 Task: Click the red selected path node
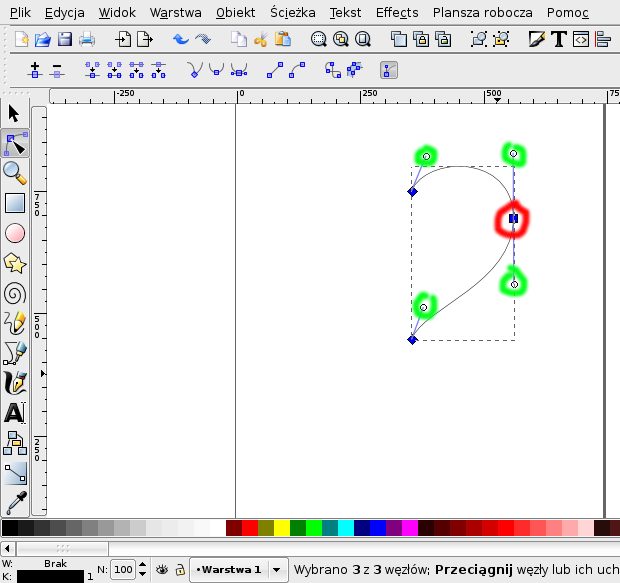pos(513,218)
